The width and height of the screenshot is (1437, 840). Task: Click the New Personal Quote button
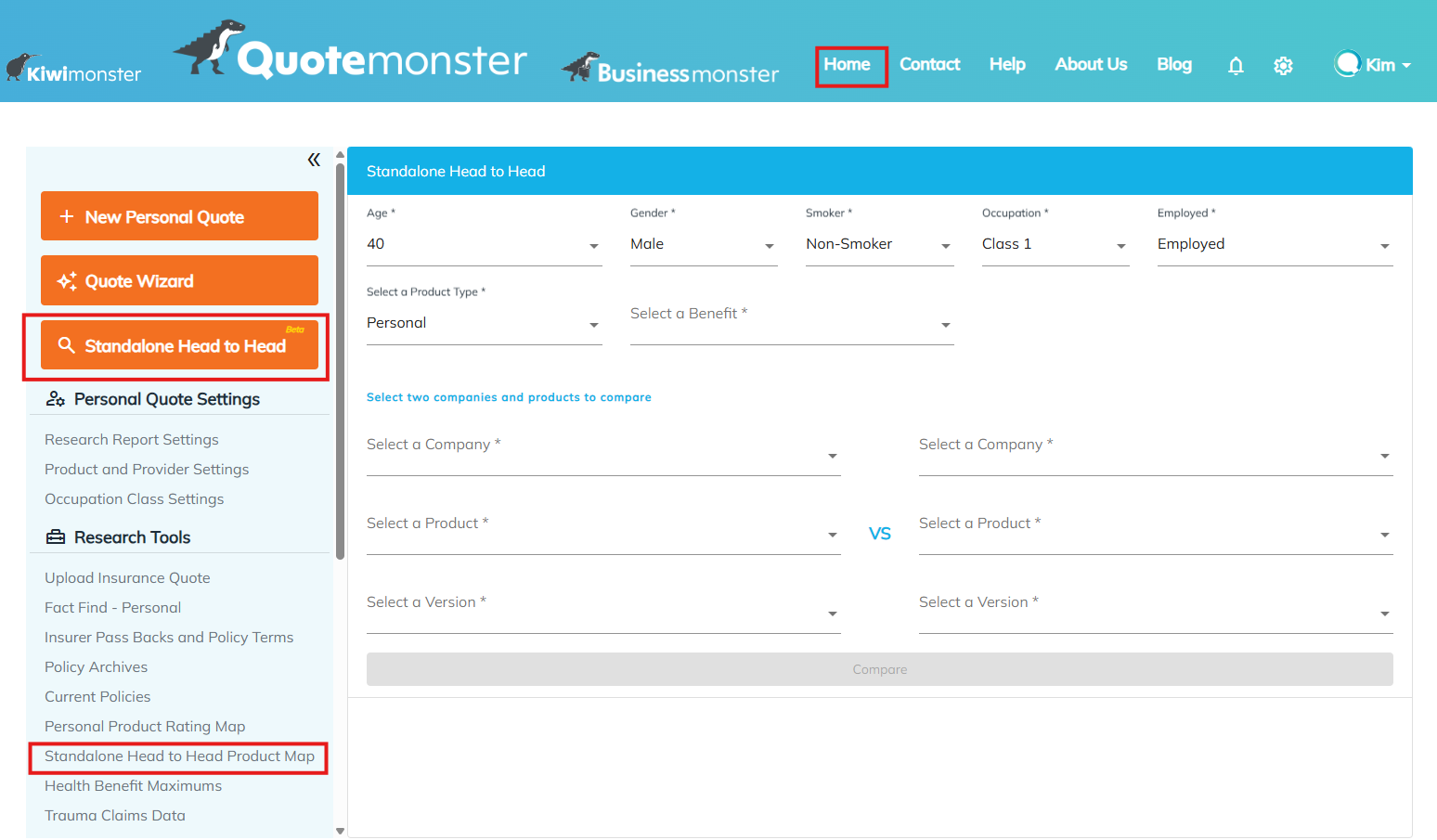(x=179, y=216)
